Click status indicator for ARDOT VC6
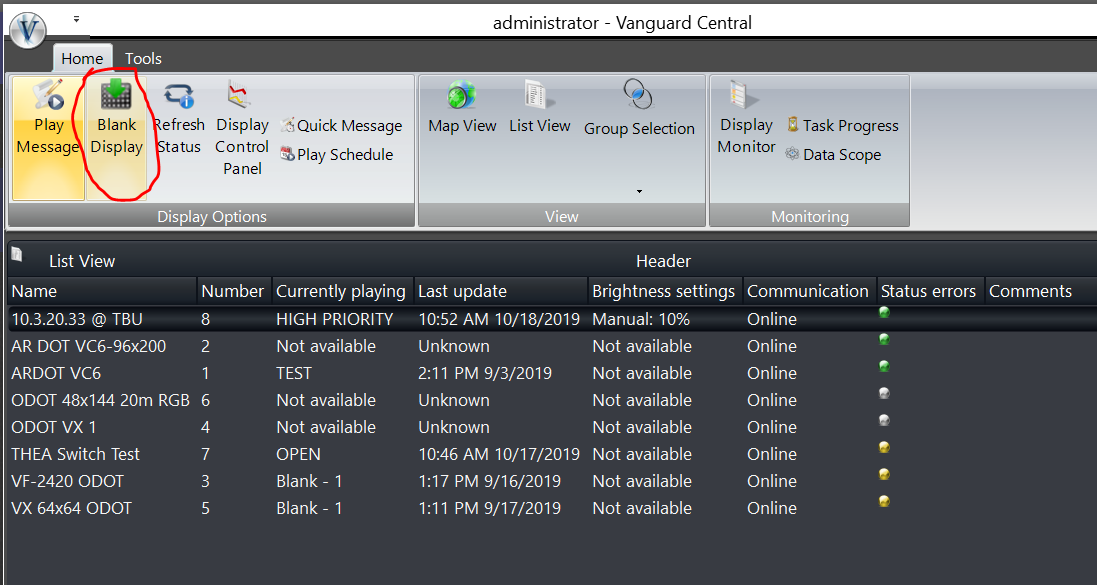 pyautogui.click(x=884, y=367)
